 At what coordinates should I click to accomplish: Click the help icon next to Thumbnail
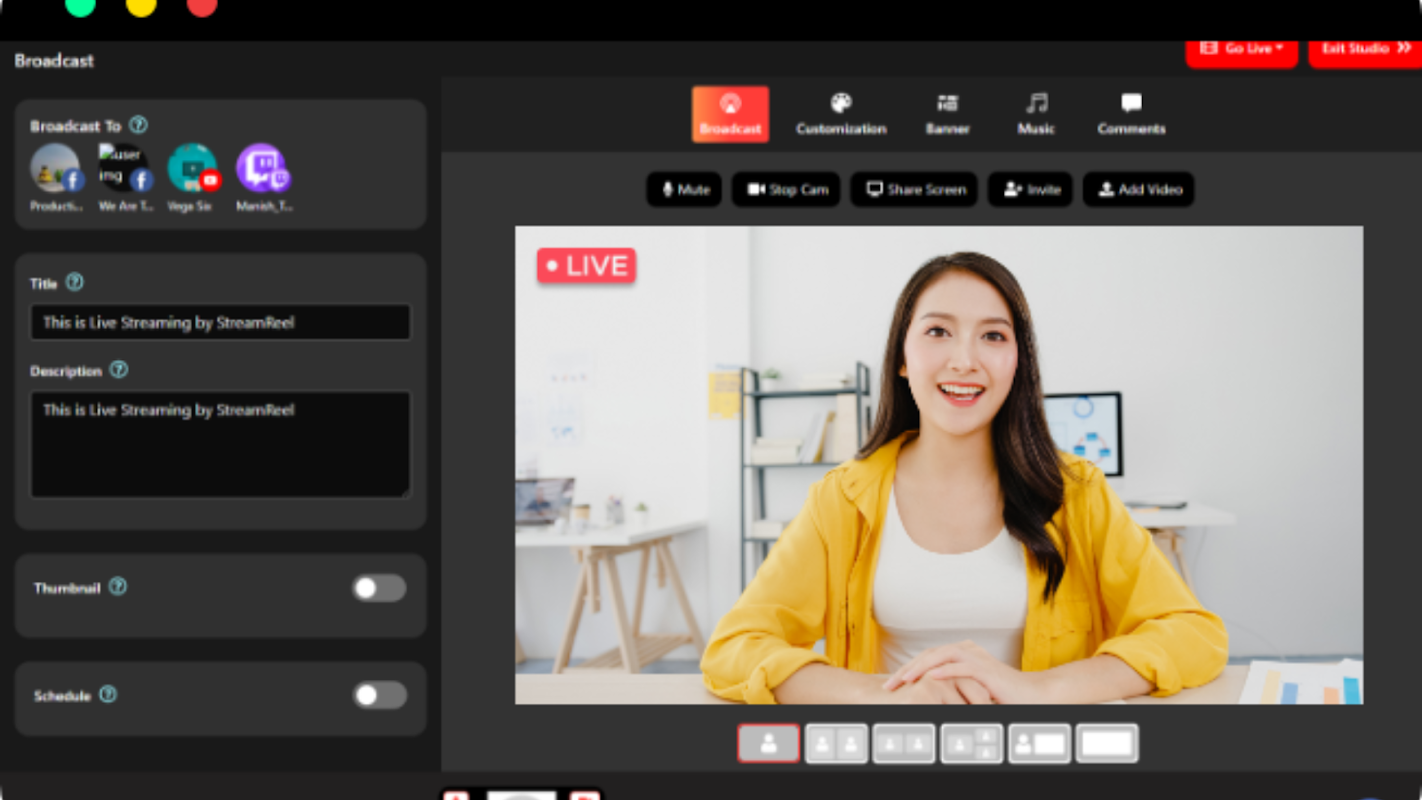tap(118, 586)
